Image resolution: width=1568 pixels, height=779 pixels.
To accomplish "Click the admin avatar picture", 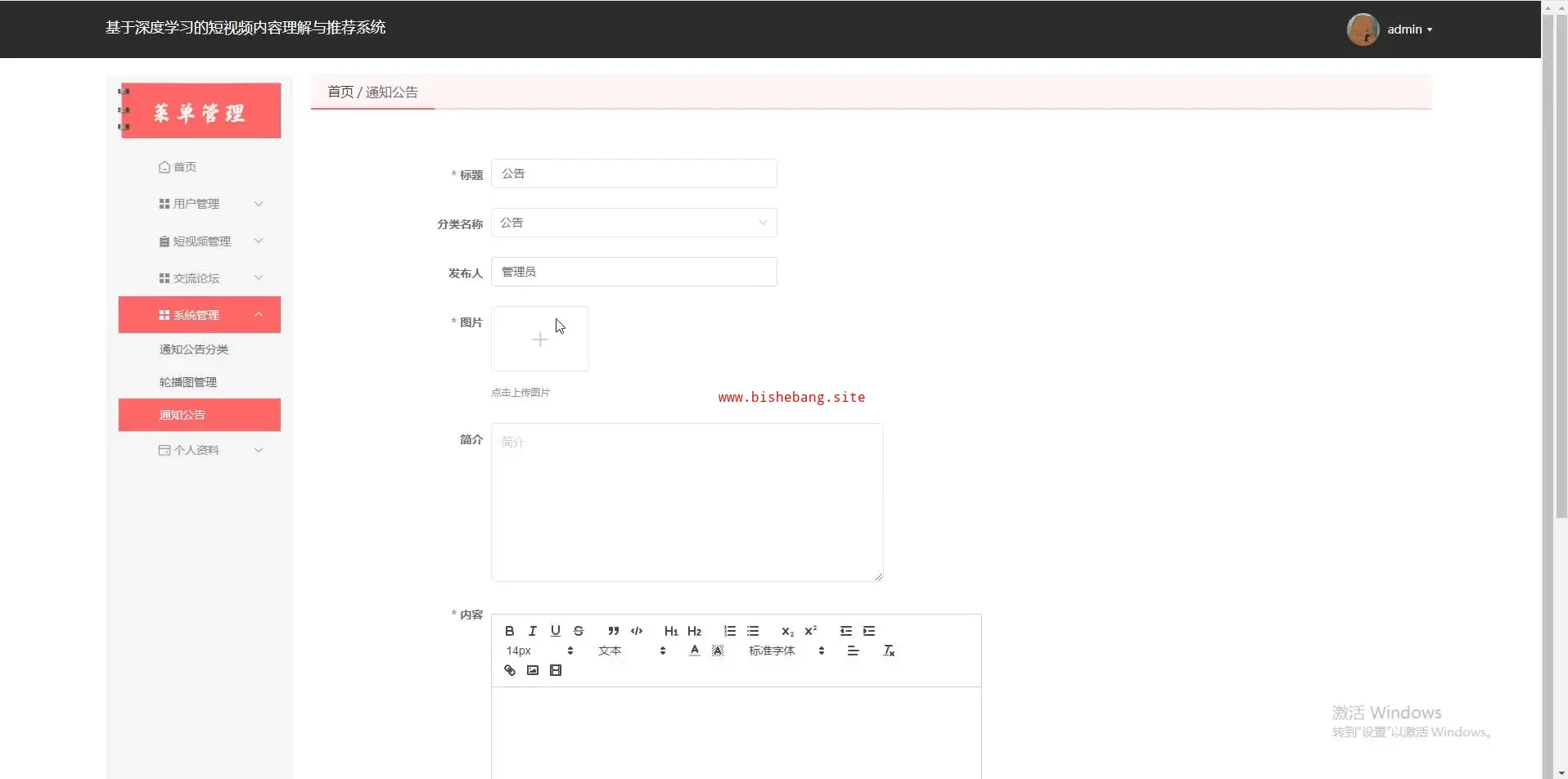I will [x=1363, y=29].
